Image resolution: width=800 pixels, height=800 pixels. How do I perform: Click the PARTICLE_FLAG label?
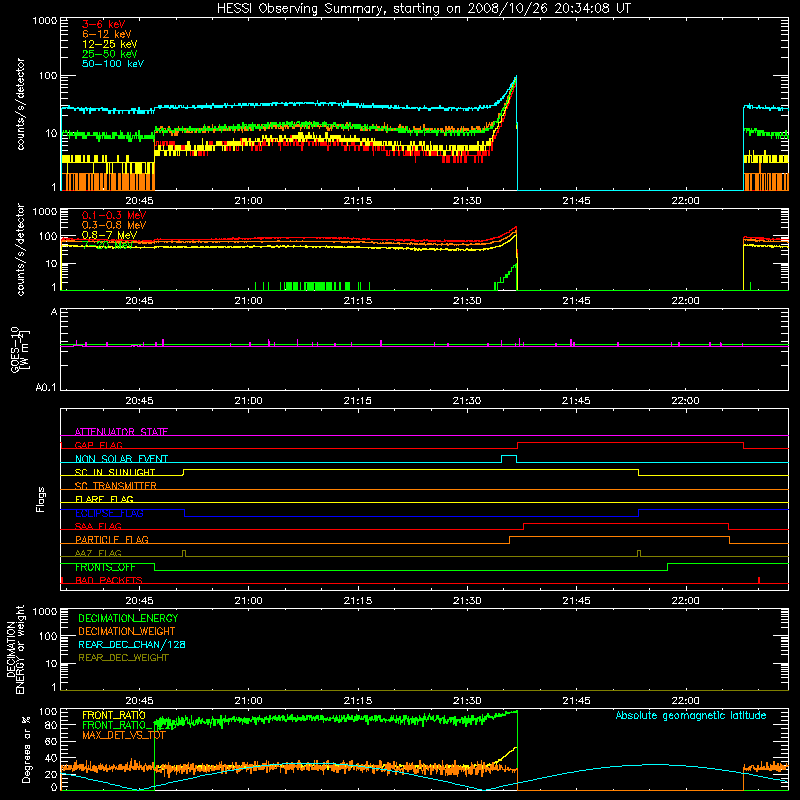point(112,539)
